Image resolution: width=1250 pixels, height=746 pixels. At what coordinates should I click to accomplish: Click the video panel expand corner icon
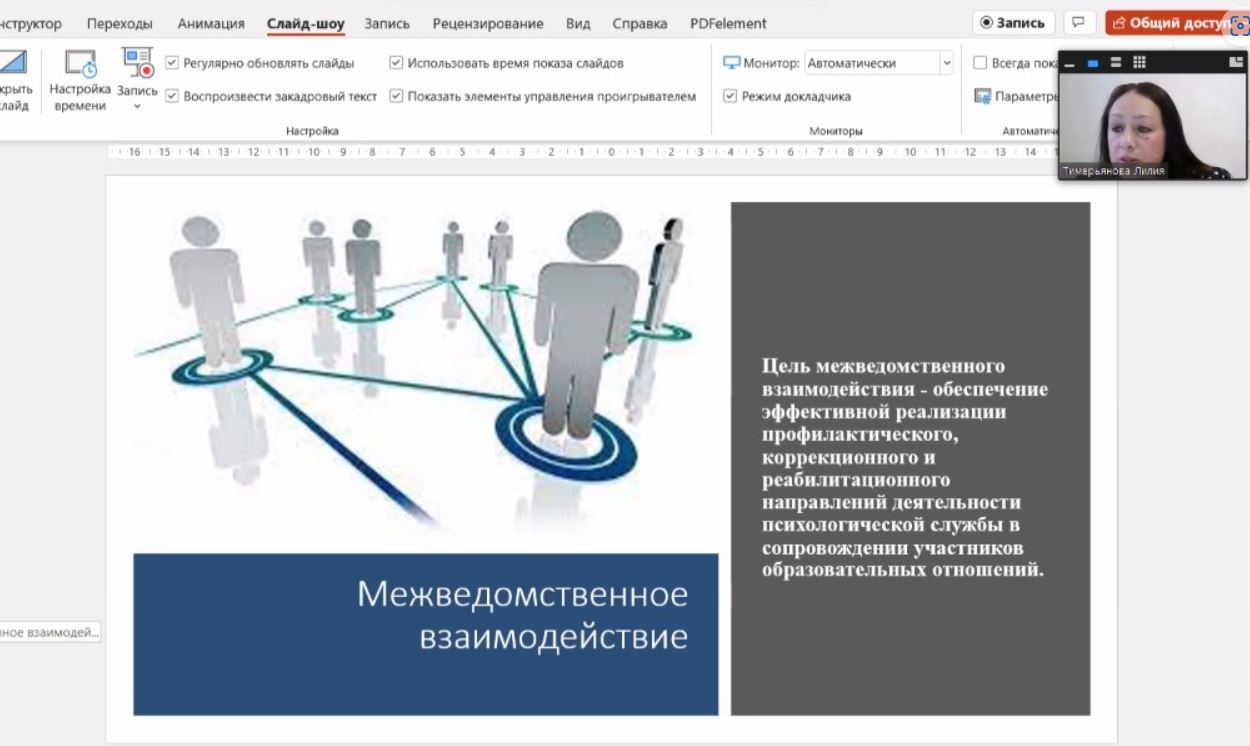pos(1236,63)
